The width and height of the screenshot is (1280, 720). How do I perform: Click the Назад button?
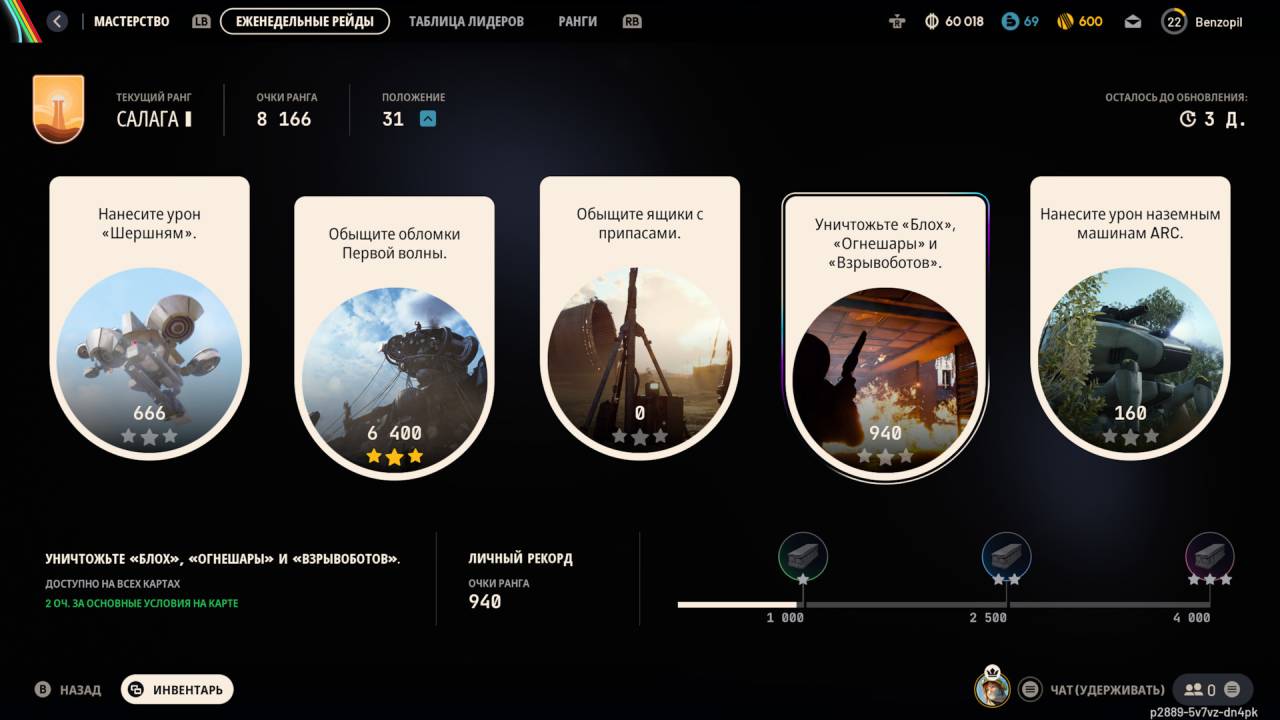coord(68,689)
